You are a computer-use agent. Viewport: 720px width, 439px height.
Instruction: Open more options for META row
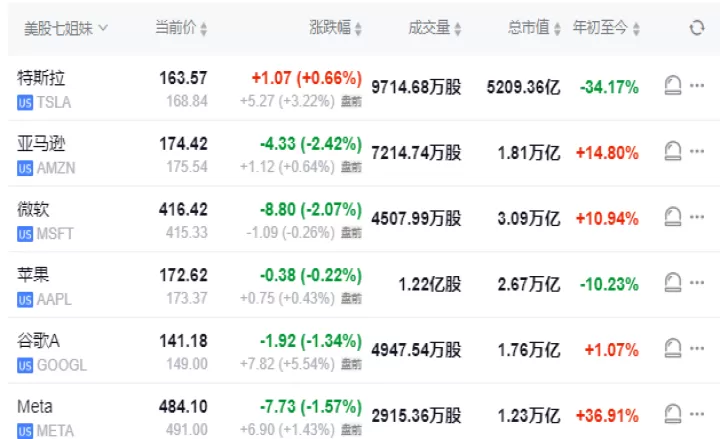click(x=697, y=414)
